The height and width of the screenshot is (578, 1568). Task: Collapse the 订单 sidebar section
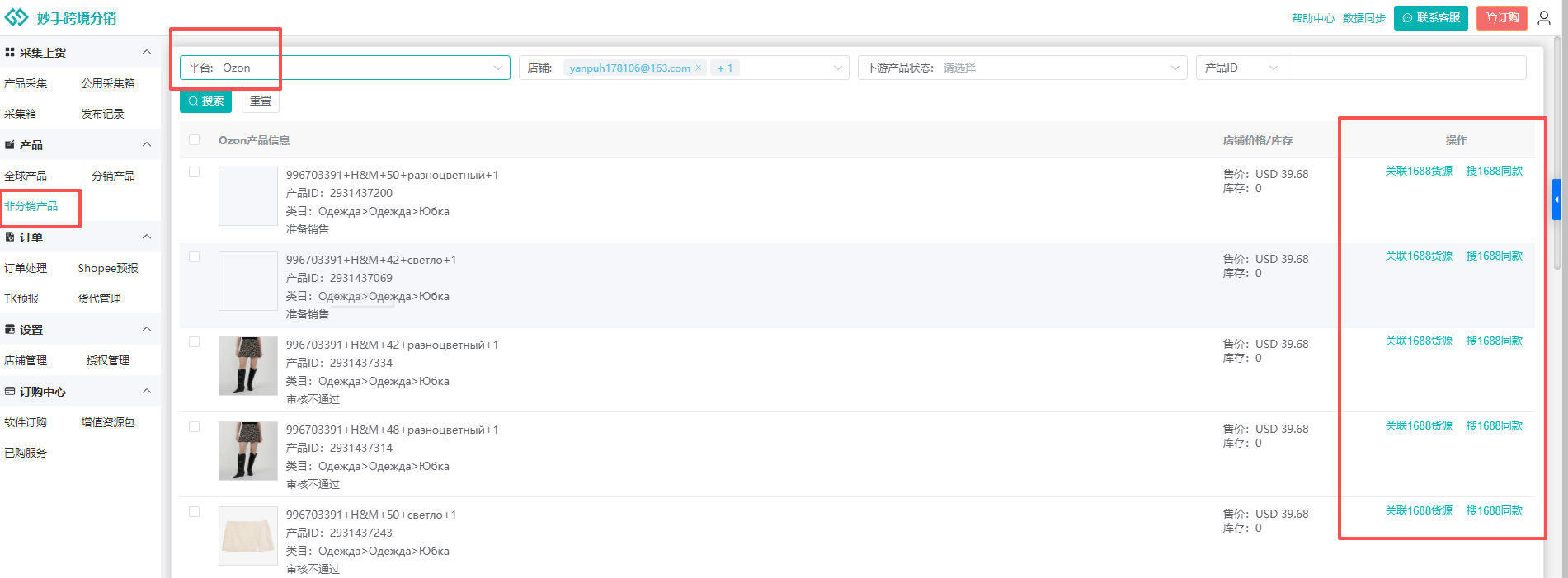pyautogui.click(x=147, y=237)
